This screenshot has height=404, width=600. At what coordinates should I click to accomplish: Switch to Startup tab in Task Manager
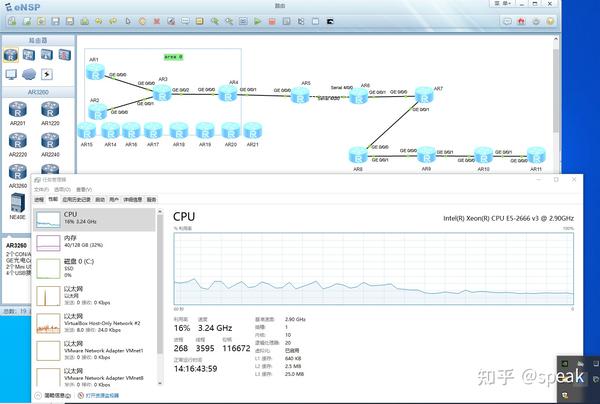point(100,199)
